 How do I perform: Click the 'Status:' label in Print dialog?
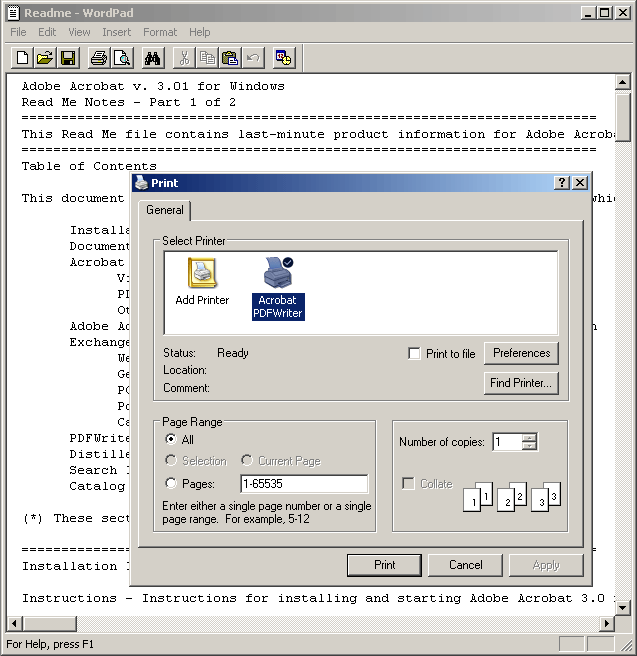click(179, 353)
